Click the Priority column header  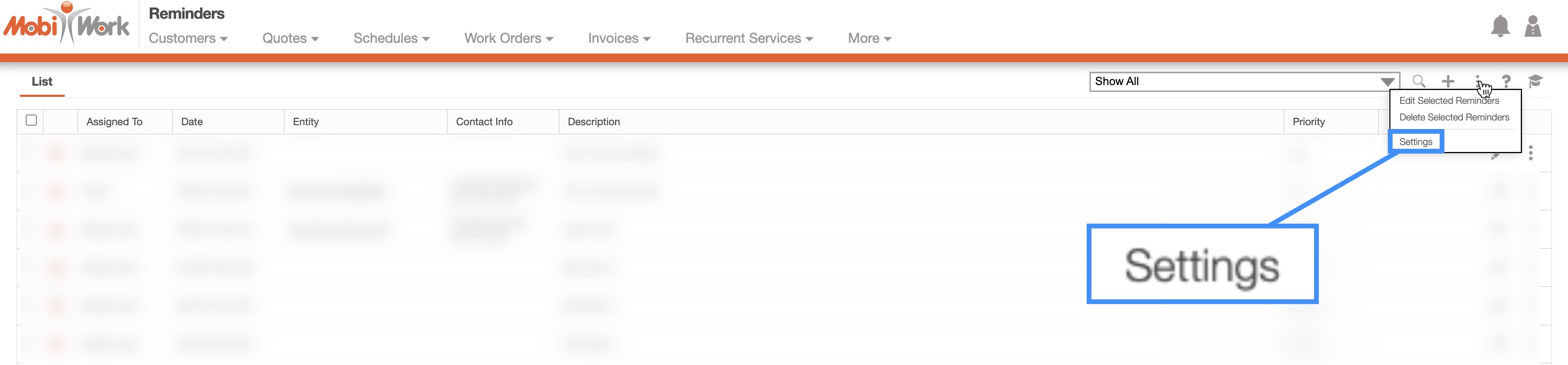pyautogui.click(x=1309, y=122)
